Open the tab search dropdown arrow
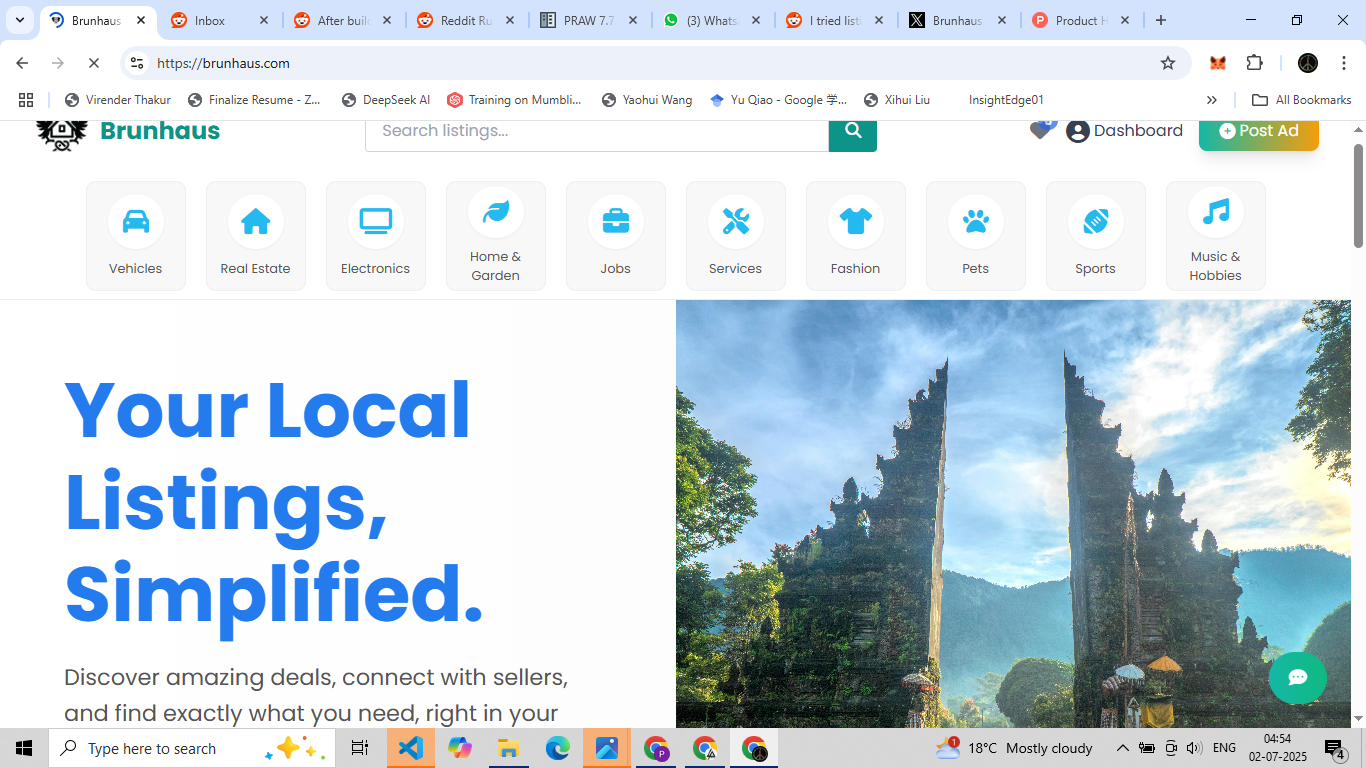Image resolution: width=1366 pixels, height=768 pixels. coord(20,20)
